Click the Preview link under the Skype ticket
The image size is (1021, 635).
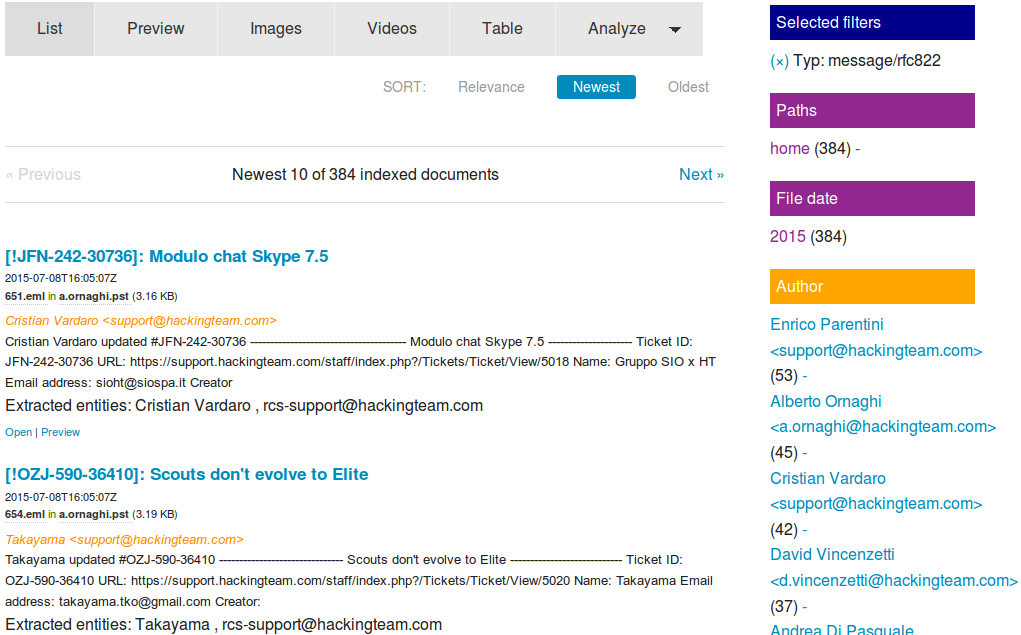pyautogui.click(x=61, y=432)
